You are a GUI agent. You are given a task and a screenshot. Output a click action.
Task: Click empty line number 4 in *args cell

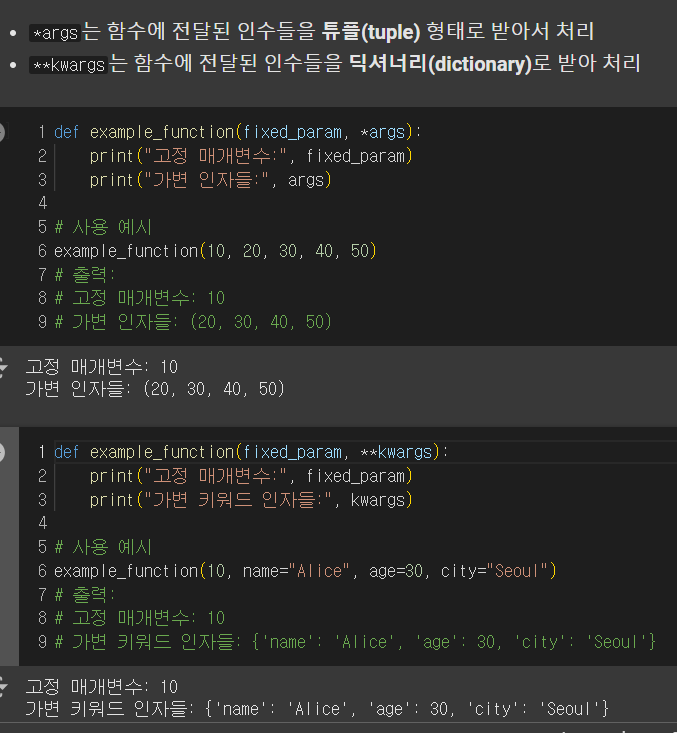[43, 203]
